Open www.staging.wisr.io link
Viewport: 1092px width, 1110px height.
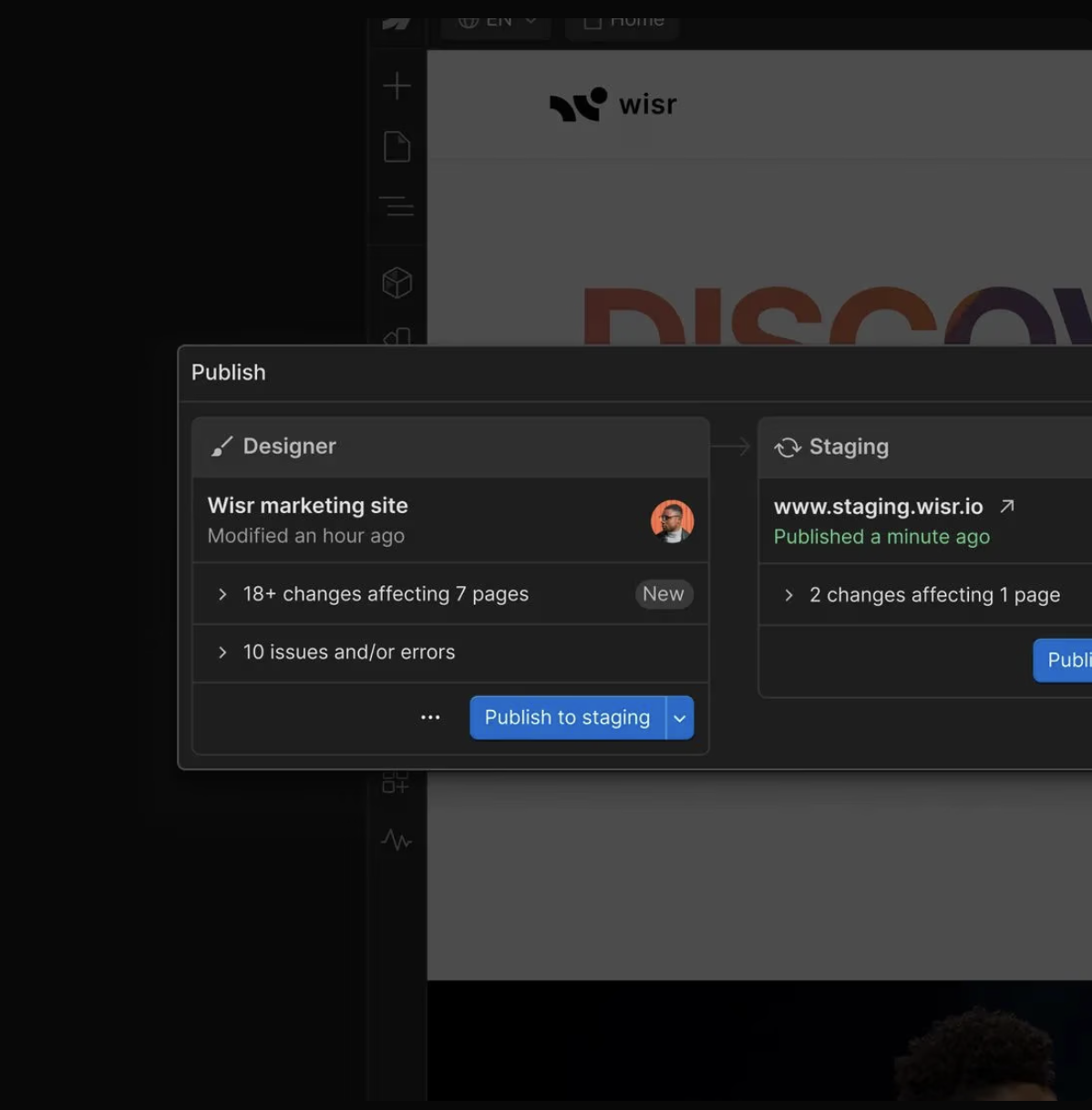879,507
